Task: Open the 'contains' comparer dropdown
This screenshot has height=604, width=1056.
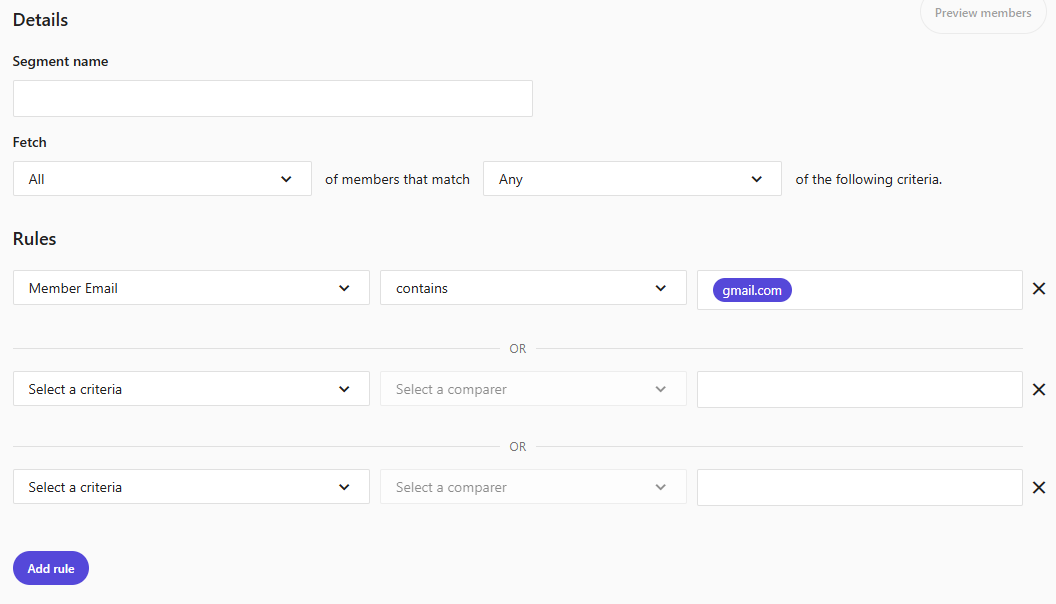Action: click(x=532, y=288)
